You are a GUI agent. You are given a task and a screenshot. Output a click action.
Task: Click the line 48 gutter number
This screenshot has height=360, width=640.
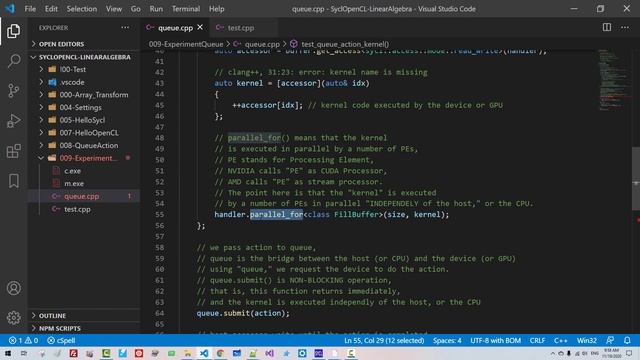coord(159,138)
